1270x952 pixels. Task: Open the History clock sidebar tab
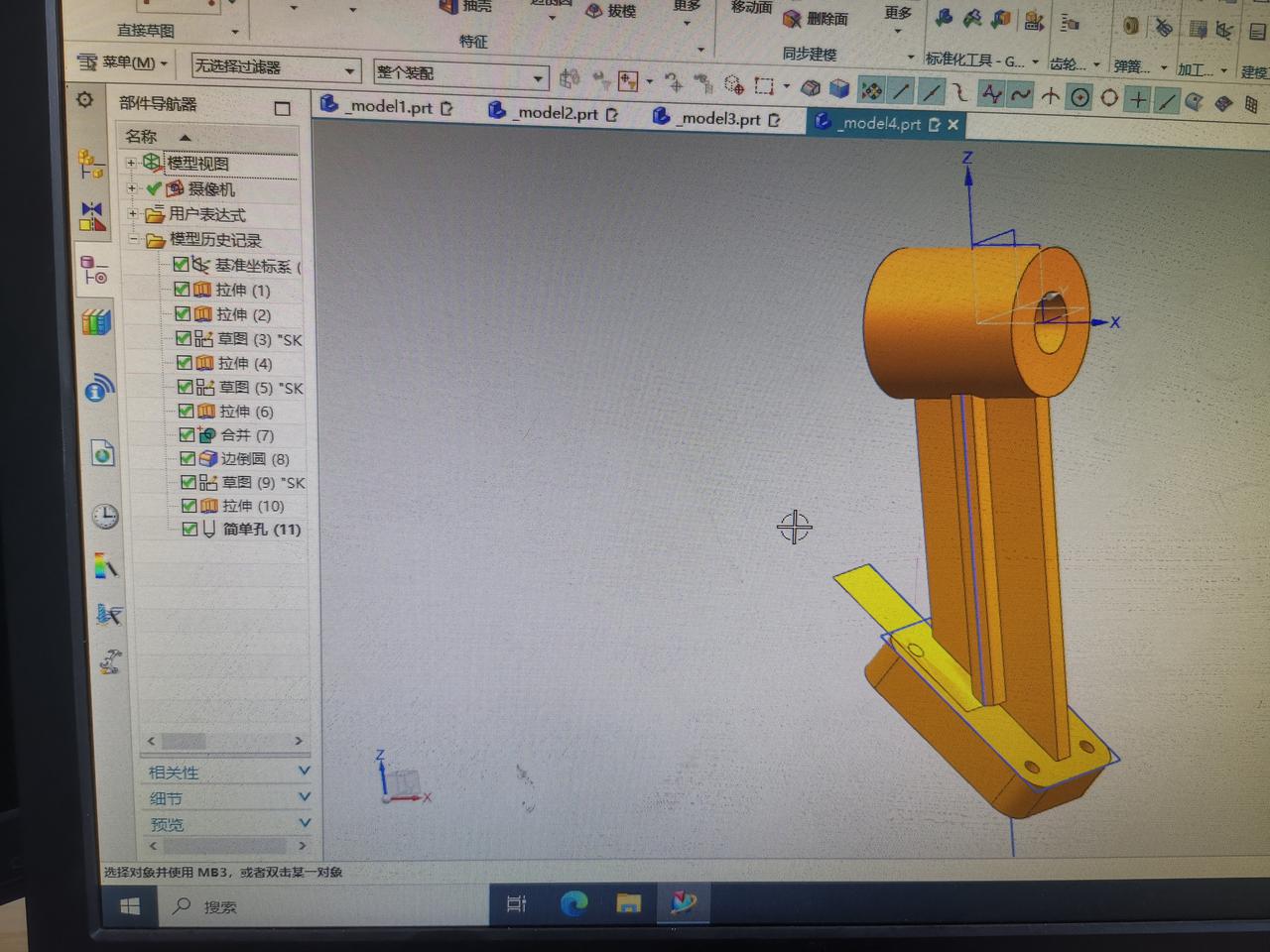104,516
